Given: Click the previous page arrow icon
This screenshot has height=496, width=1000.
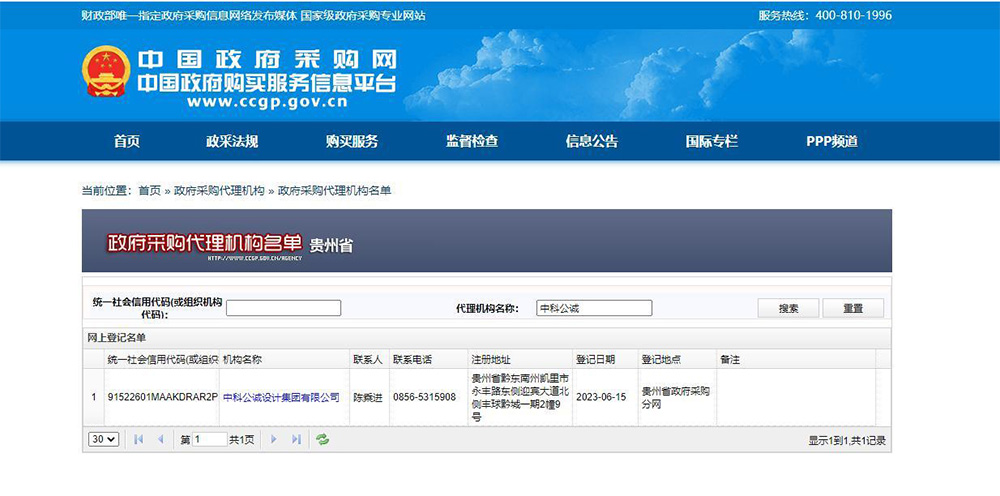Looking at the screenshot, I should coord(160,439).
